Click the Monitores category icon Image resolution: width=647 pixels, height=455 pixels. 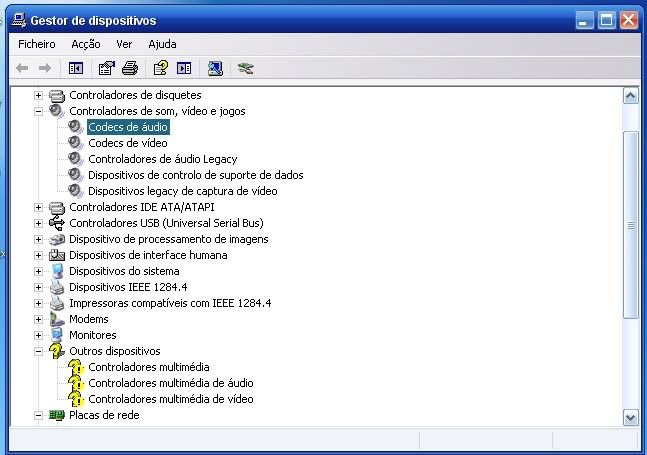click(x=57, y=335)
